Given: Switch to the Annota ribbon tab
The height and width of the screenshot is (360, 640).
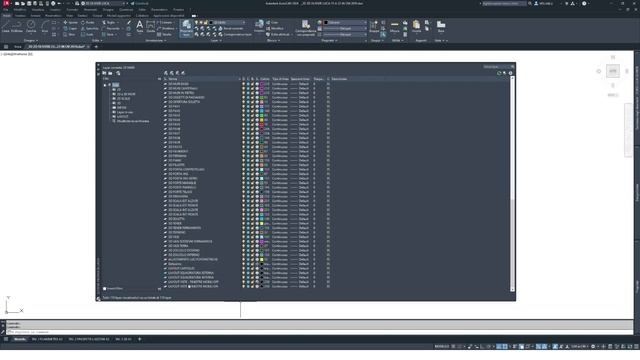Looking at the screenshot, I should tap(35, 16).
